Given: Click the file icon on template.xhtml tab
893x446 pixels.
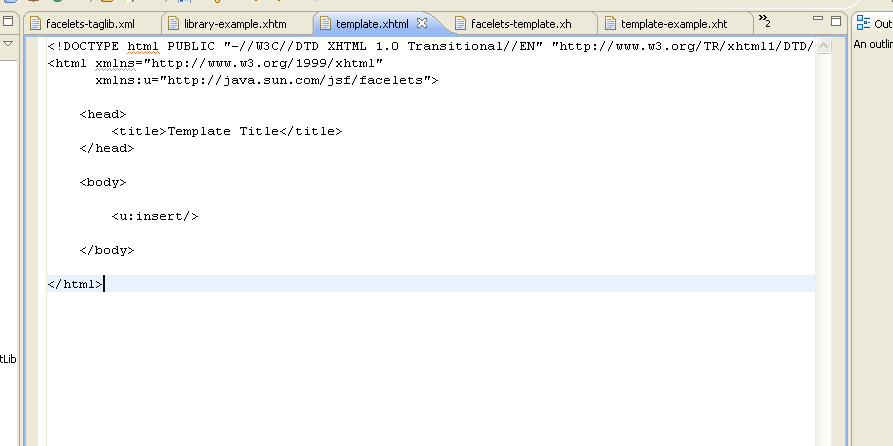Looking at the screenshot, I should tap(325, 22).
